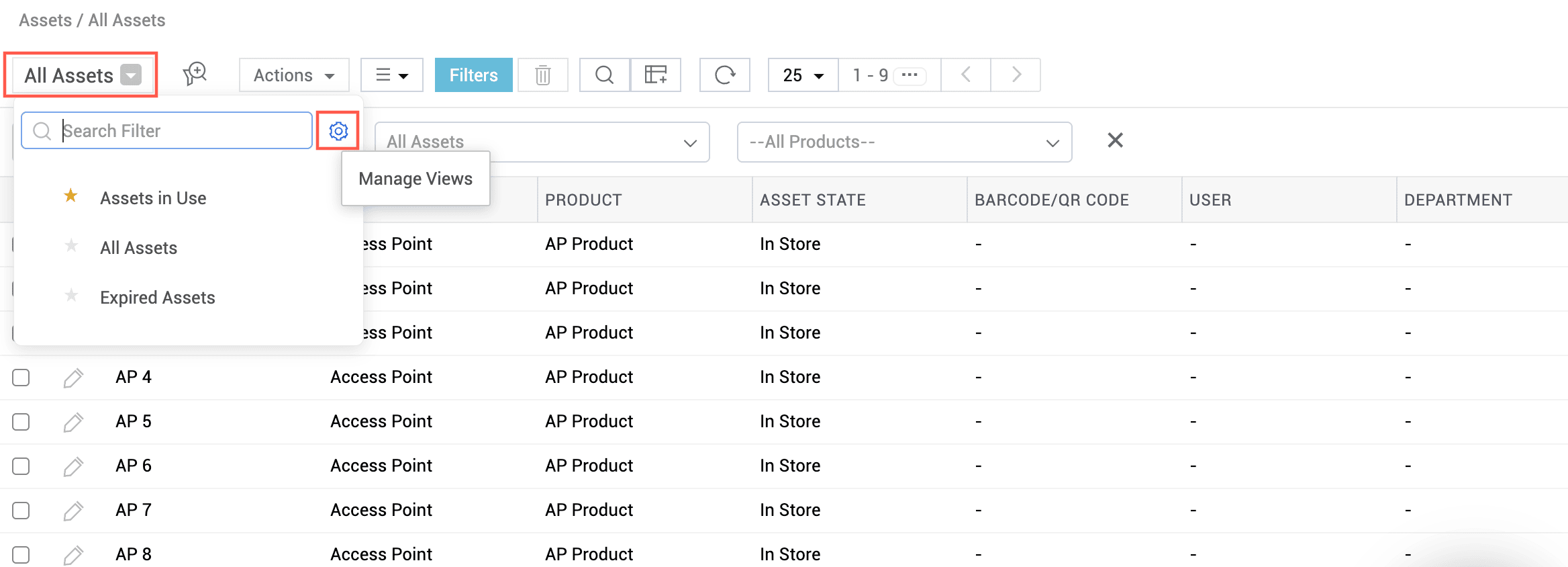The height and width of the screenshot is (567, 1568).
Task: Tick the checkbox for AP 7
Action: [21, 511]
